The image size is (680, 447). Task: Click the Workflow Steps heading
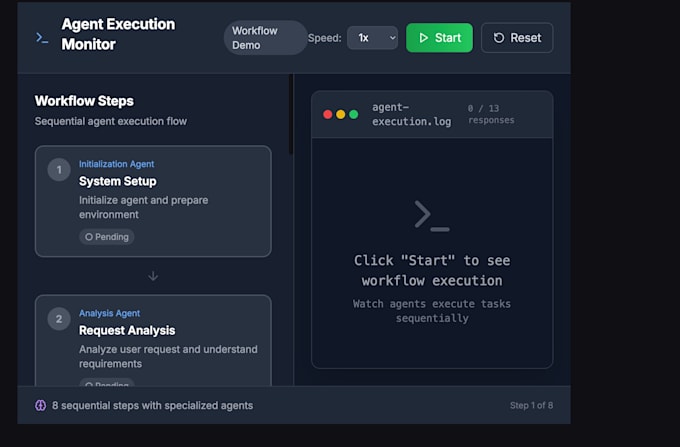(84, 101)
